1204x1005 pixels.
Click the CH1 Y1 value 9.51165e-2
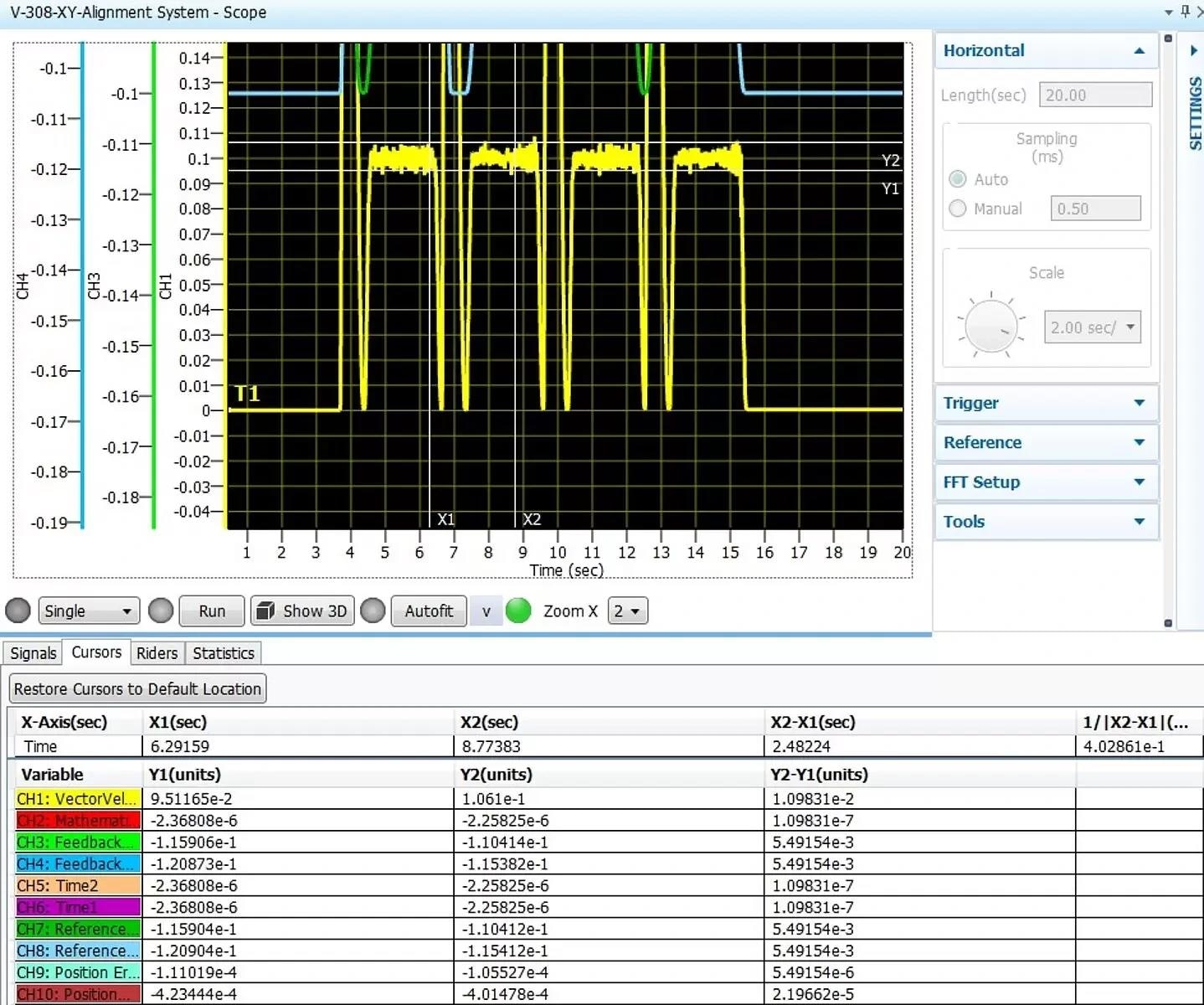click(x=192, y=799)
